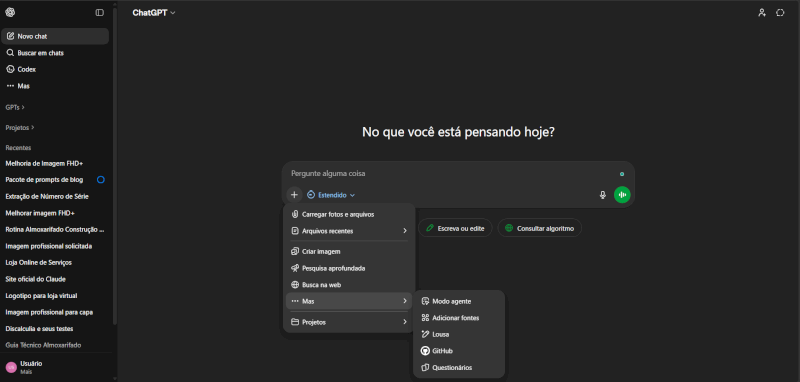800x382 pixels.
Task: Click the blue circle indicator beside Pacote de prompts
Action: [101, 180]
